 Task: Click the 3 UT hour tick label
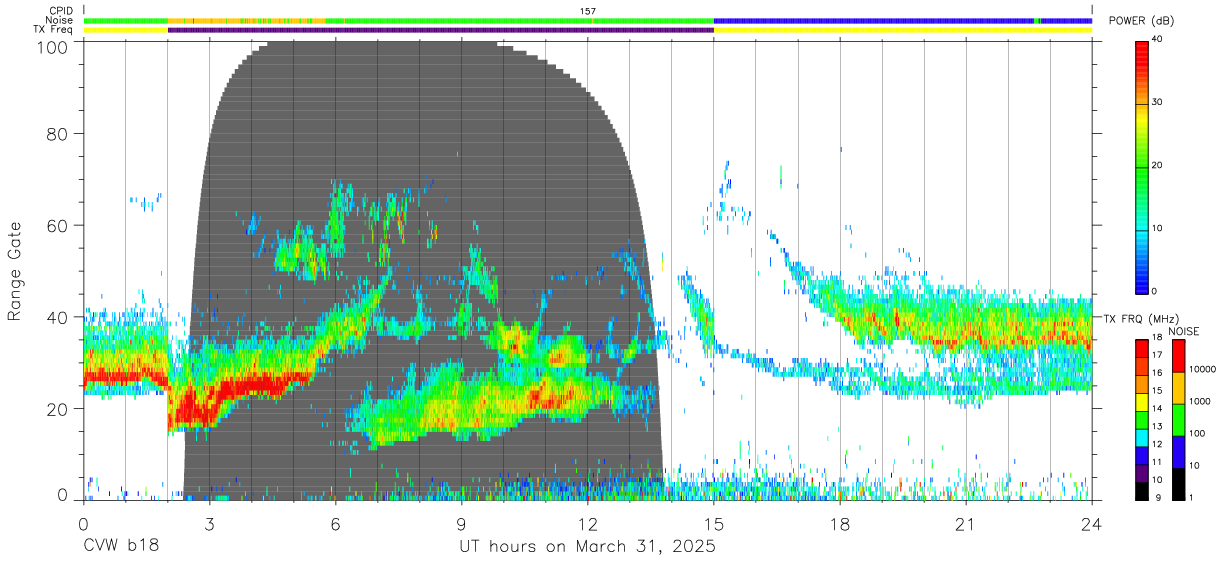[209, 523]
